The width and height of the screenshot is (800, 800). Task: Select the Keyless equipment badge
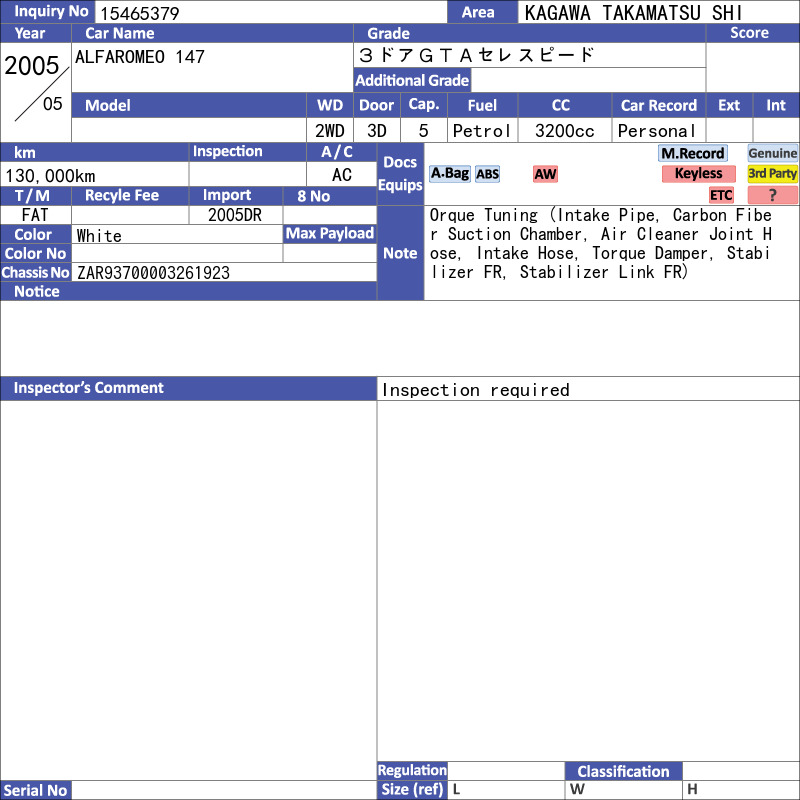tap(698, 173)
